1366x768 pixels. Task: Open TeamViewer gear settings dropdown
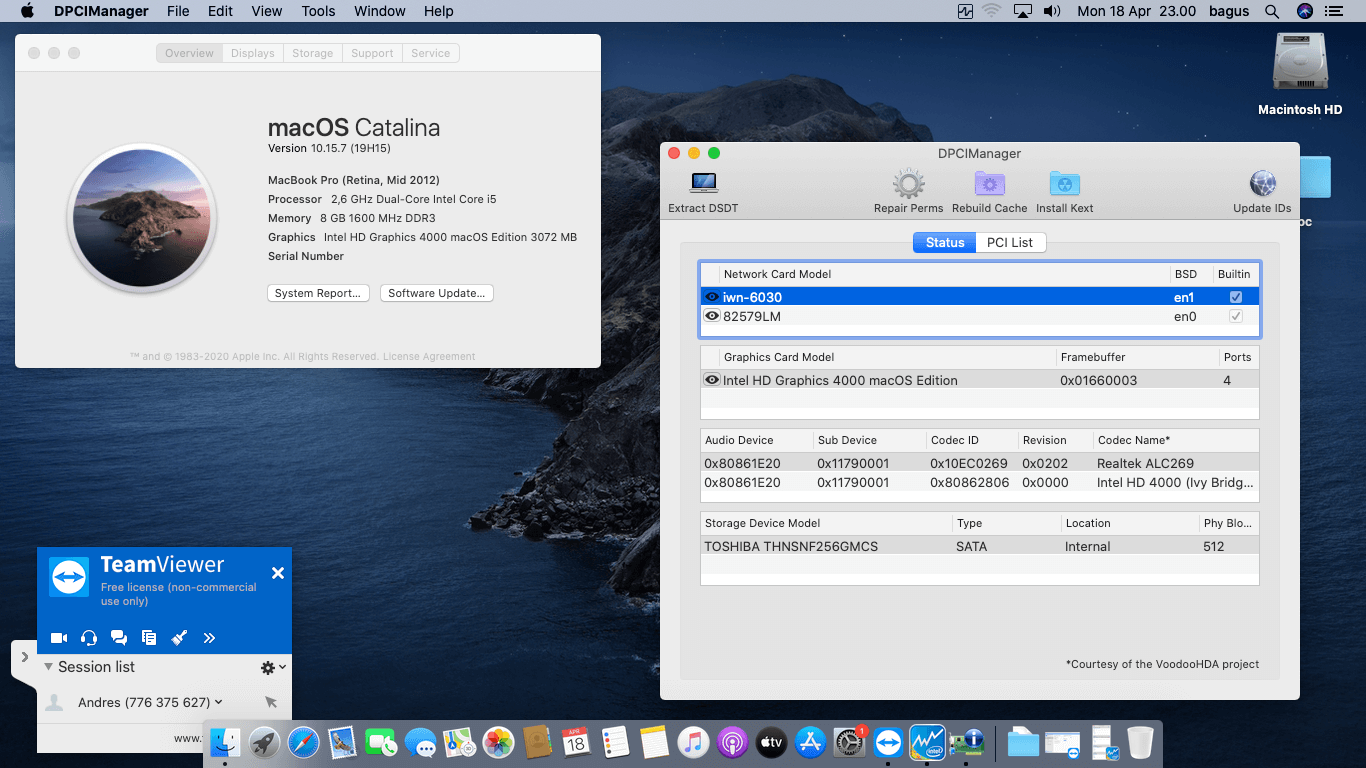273,667
